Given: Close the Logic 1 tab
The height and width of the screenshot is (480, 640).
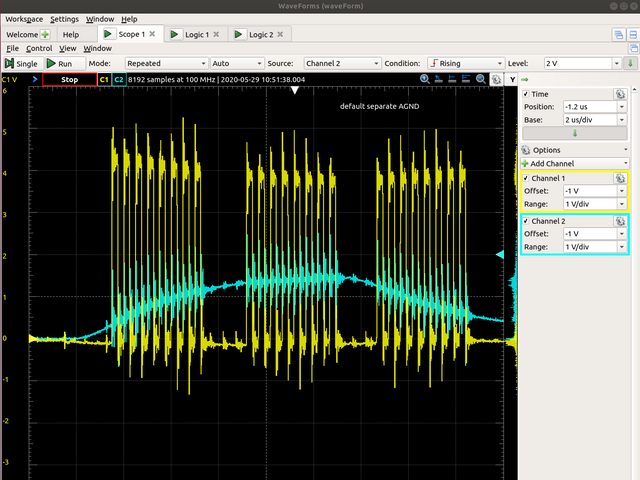Looking at the screenshot, I should coord(216,34).
